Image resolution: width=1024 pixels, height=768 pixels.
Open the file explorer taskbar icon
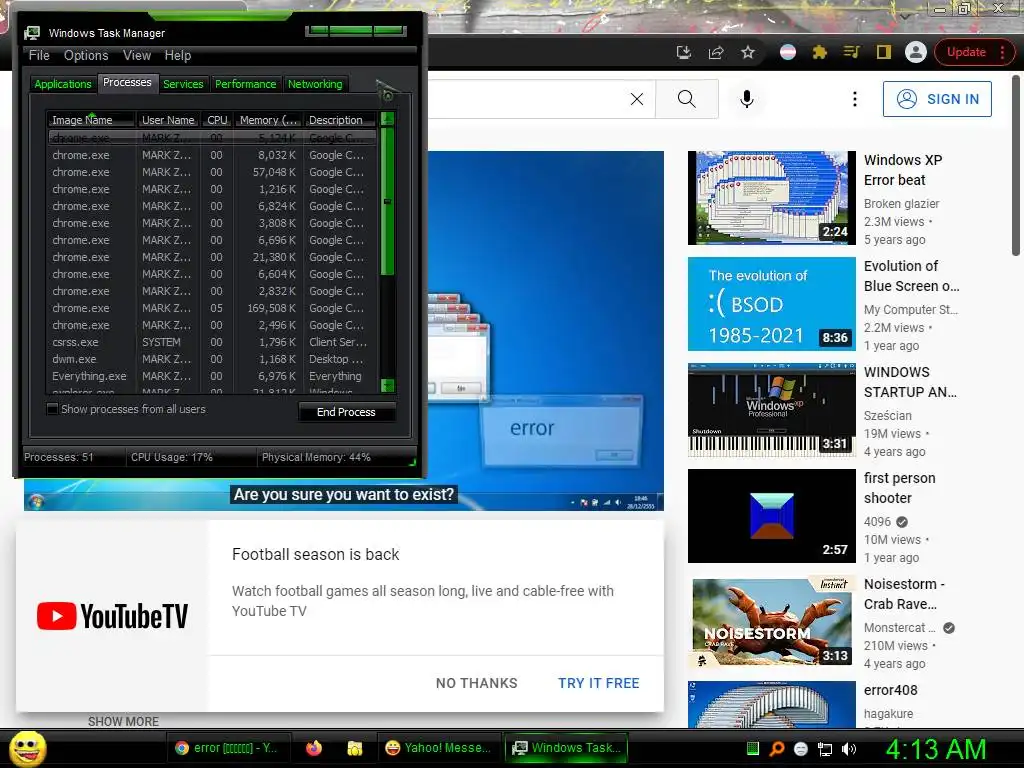pyautogui.click(x=355, y=748)
